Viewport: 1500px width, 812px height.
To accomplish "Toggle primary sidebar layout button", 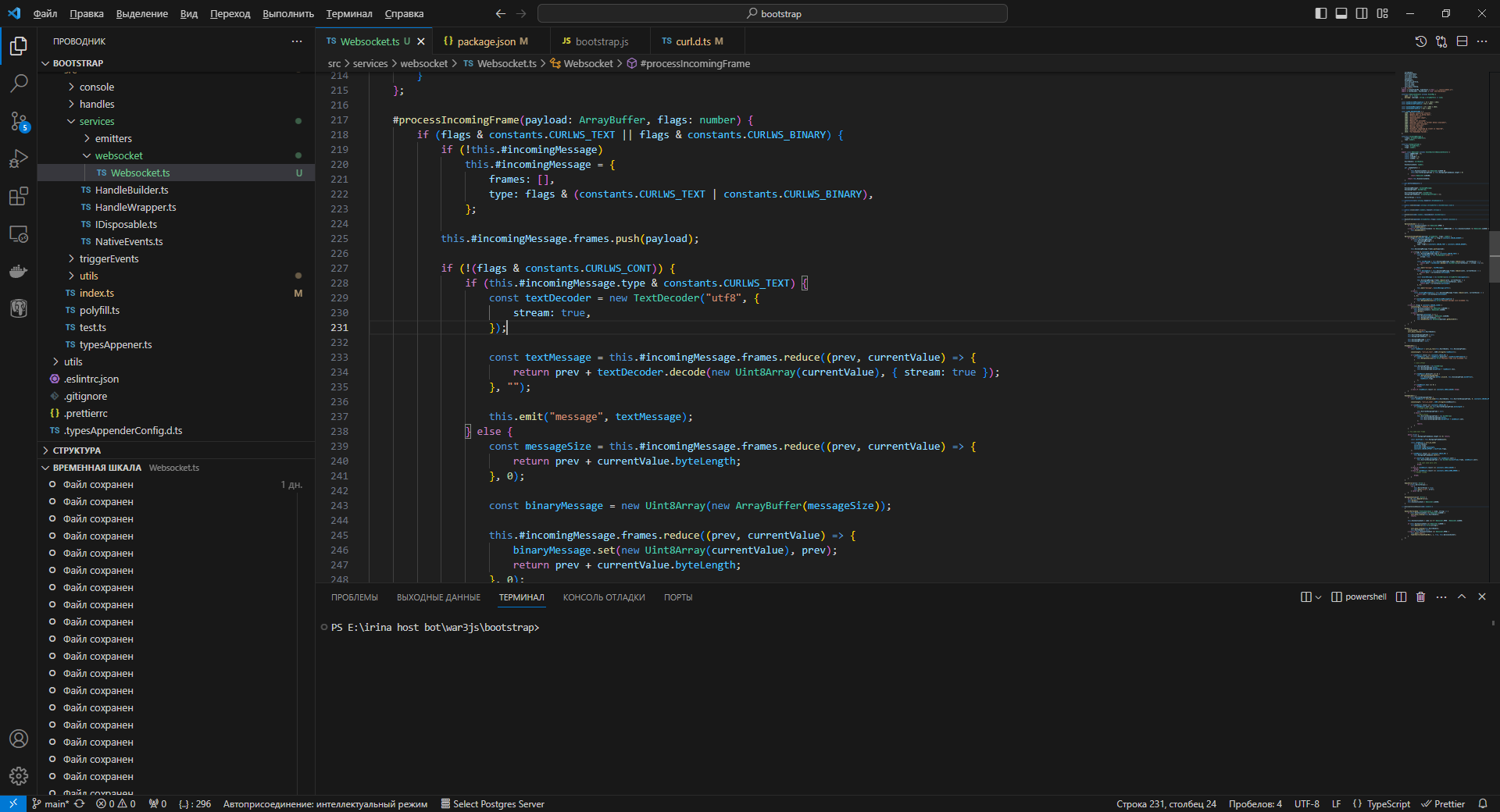I will pos(1320,13).
